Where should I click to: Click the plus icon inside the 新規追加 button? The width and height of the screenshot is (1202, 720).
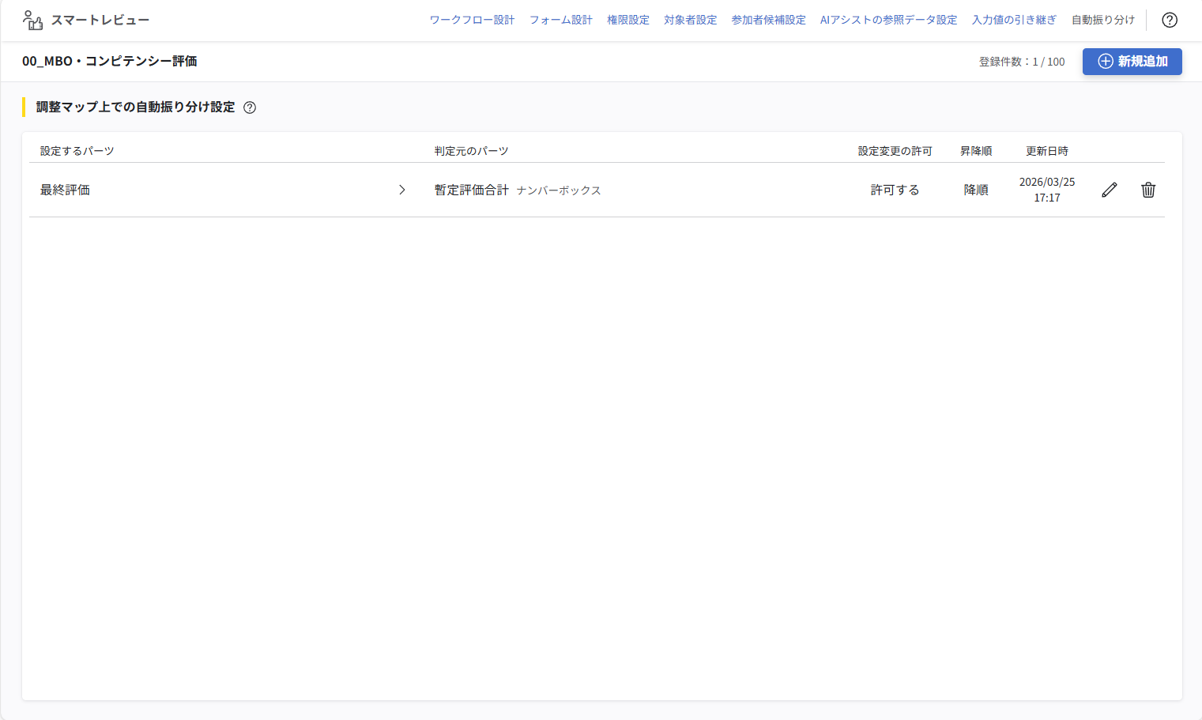point(1104,61)
